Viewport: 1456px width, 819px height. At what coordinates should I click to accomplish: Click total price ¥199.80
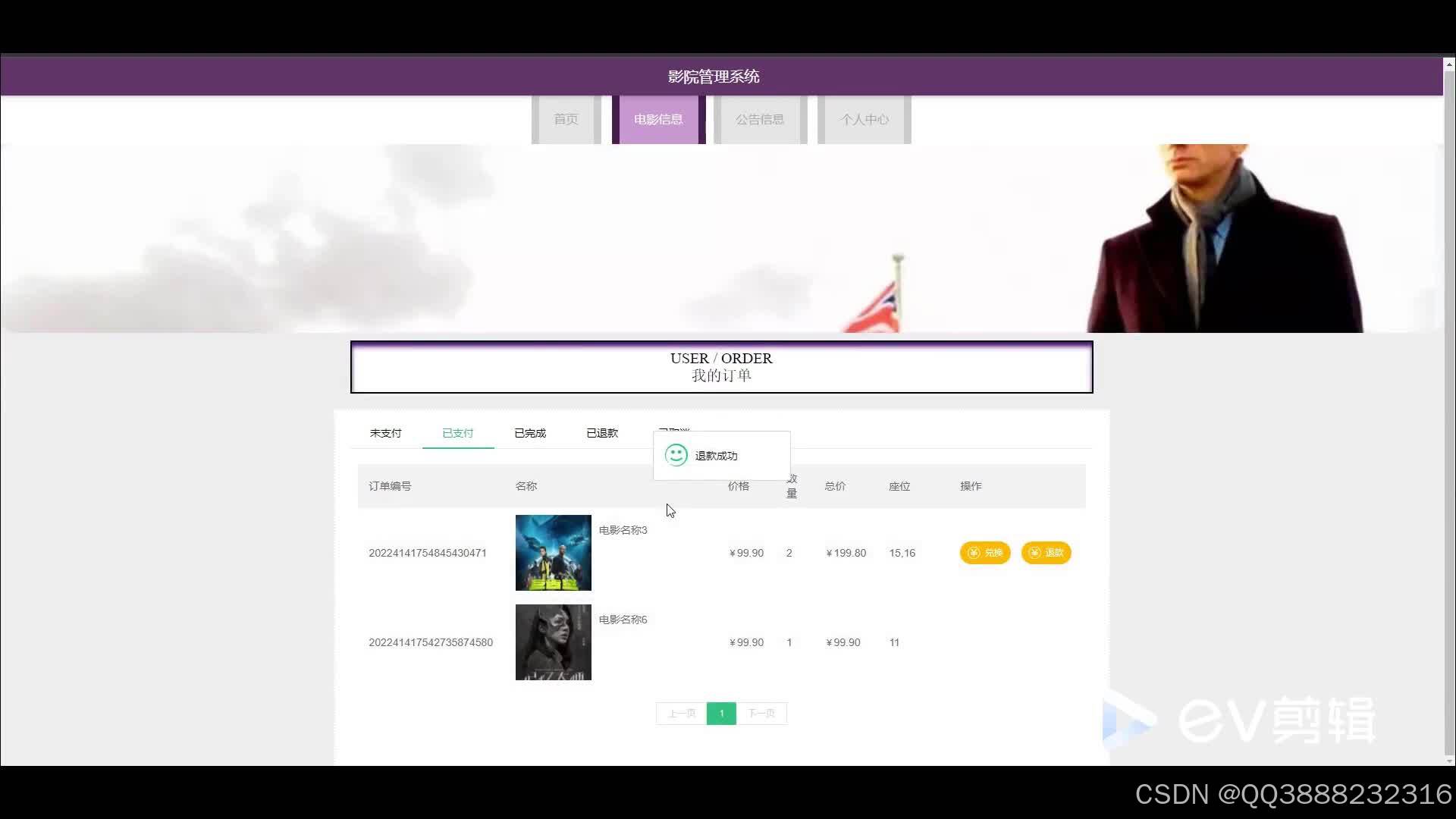click(846, 553)
